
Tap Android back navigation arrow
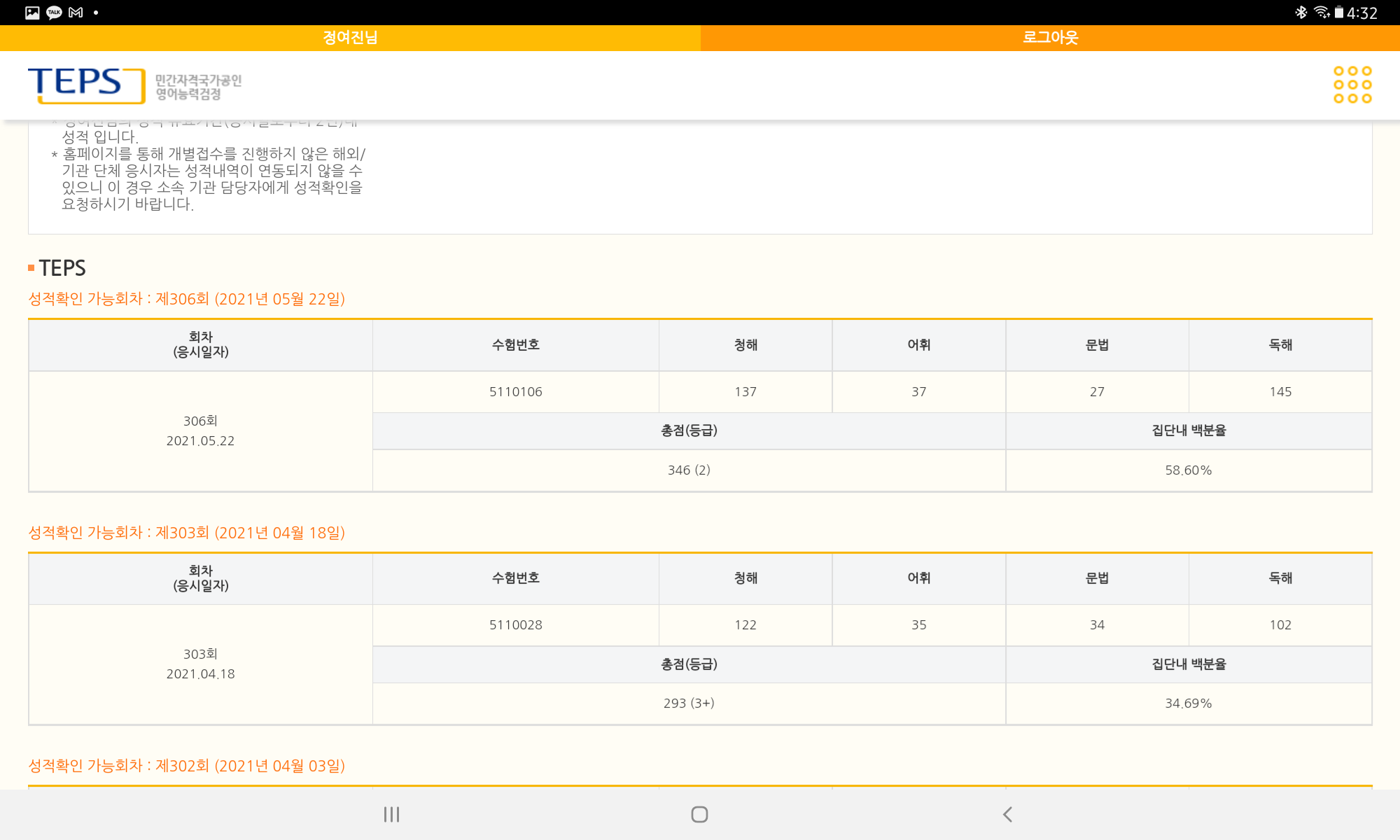click(1007, 814)
